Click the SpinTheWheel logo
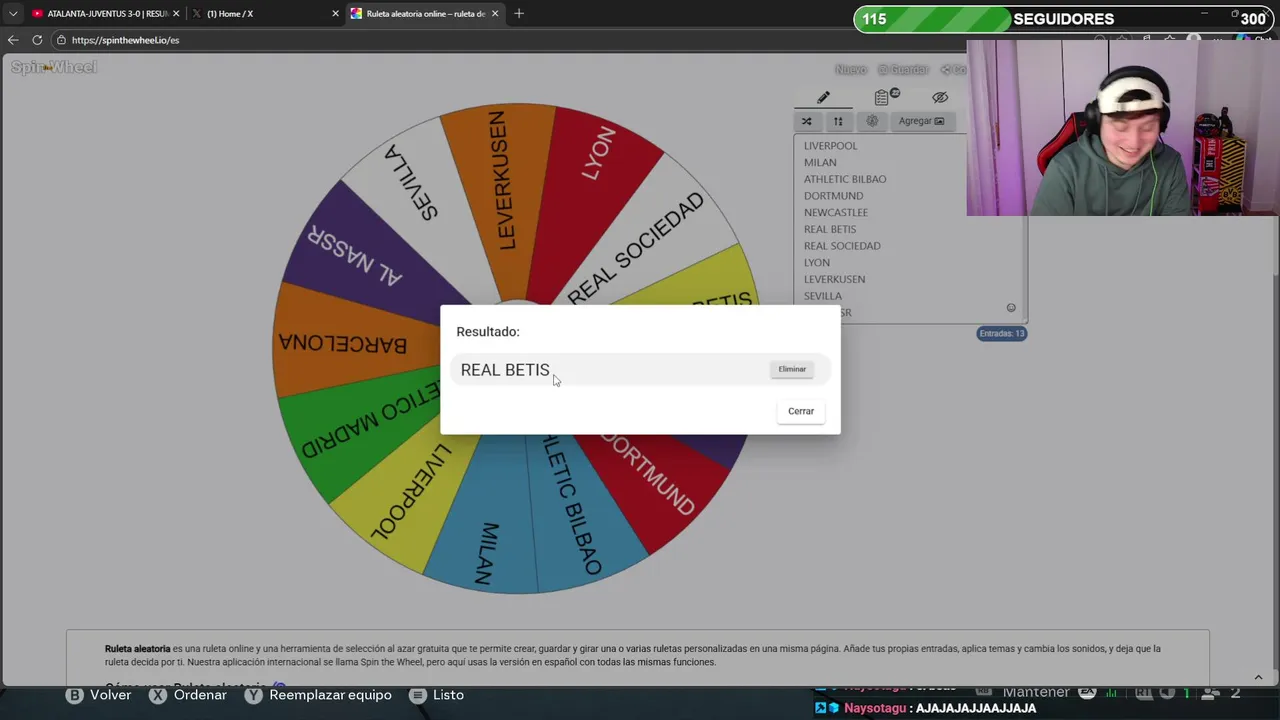 54,67
